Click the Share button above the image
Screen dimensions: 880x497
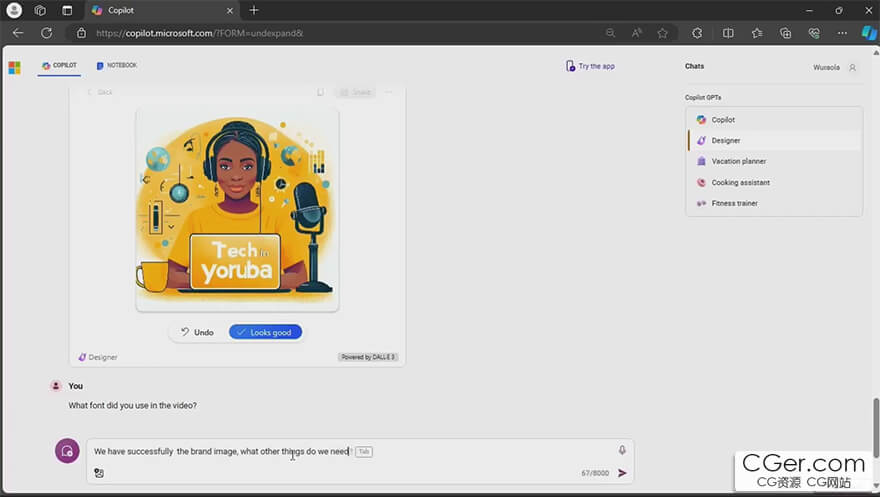coord(356,92)
